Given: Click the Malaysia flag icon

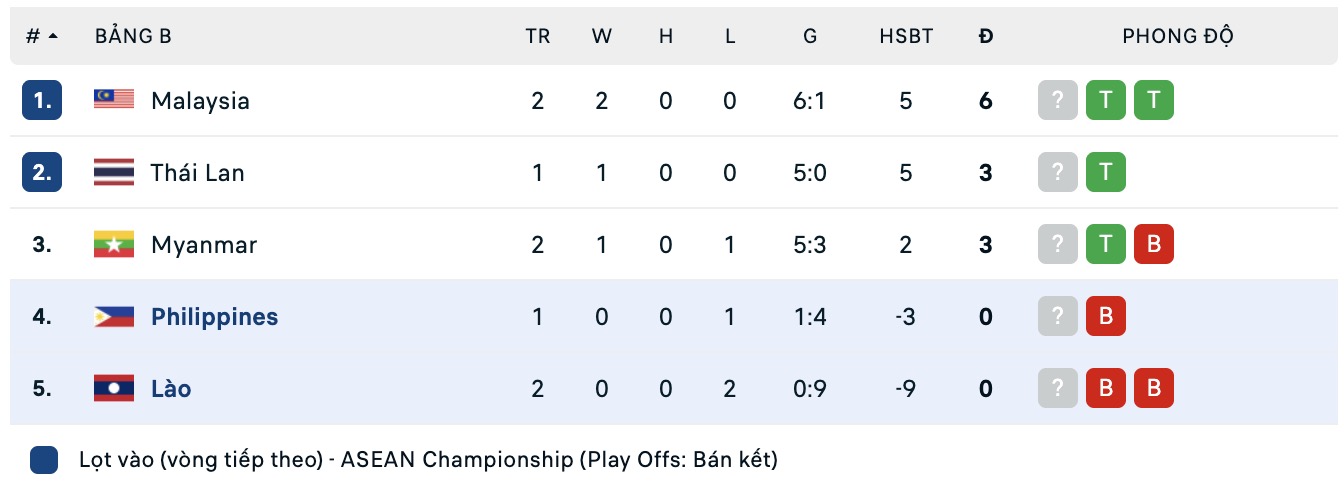Looking at the screenshot, I should (x=114, y=100).
